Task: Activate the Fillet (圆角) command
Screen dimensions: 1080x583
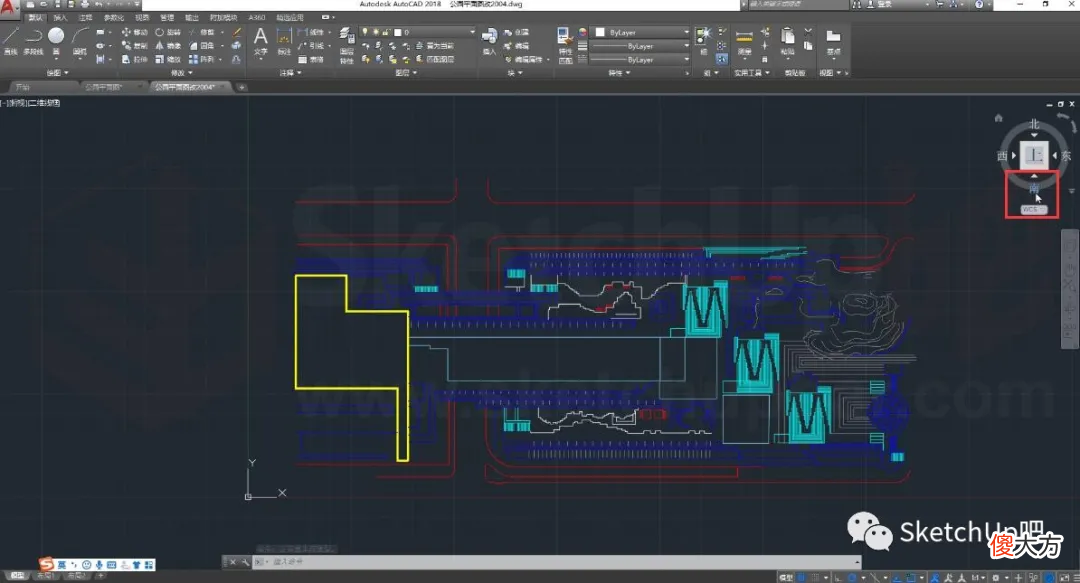Action: point(201,45)
